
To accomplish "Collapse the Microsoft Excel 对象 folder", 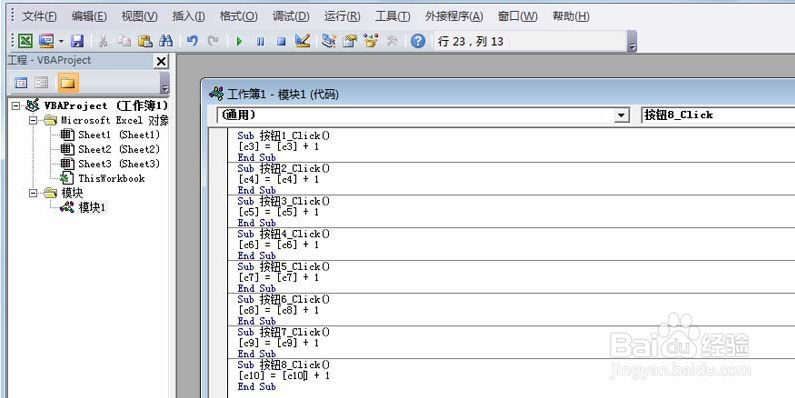I will [33, 121].
